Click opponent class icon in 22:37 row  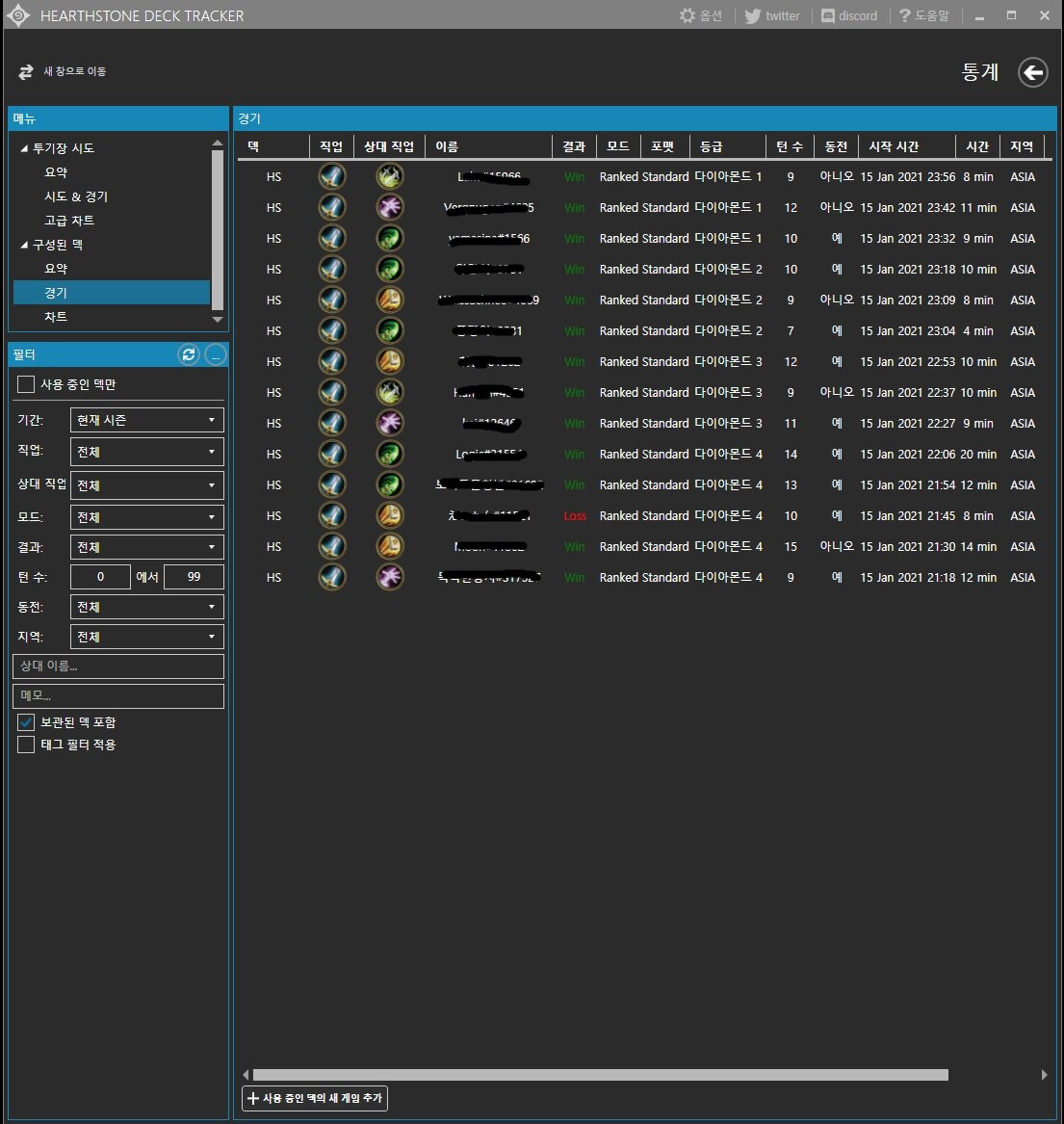click(390, 392)
